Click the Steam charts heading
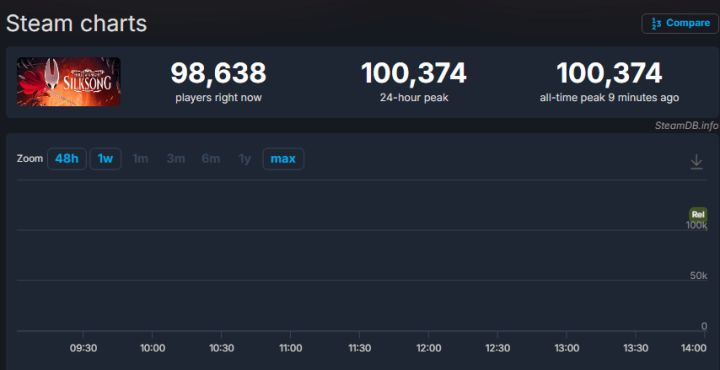Viewport: 720px width, 370px height. tap(77, 23)
